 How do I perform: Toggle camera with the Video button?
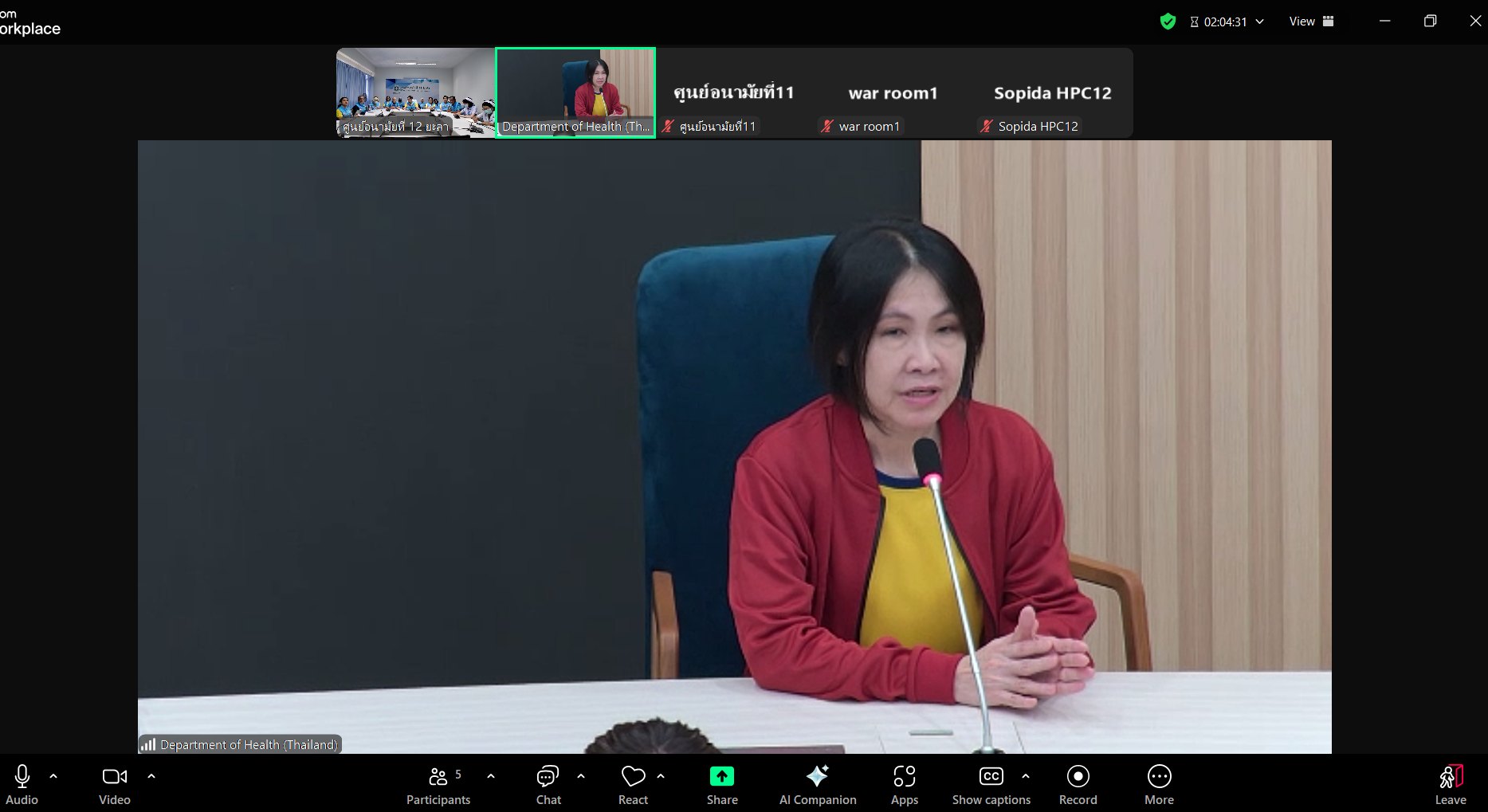click(115, 785)
